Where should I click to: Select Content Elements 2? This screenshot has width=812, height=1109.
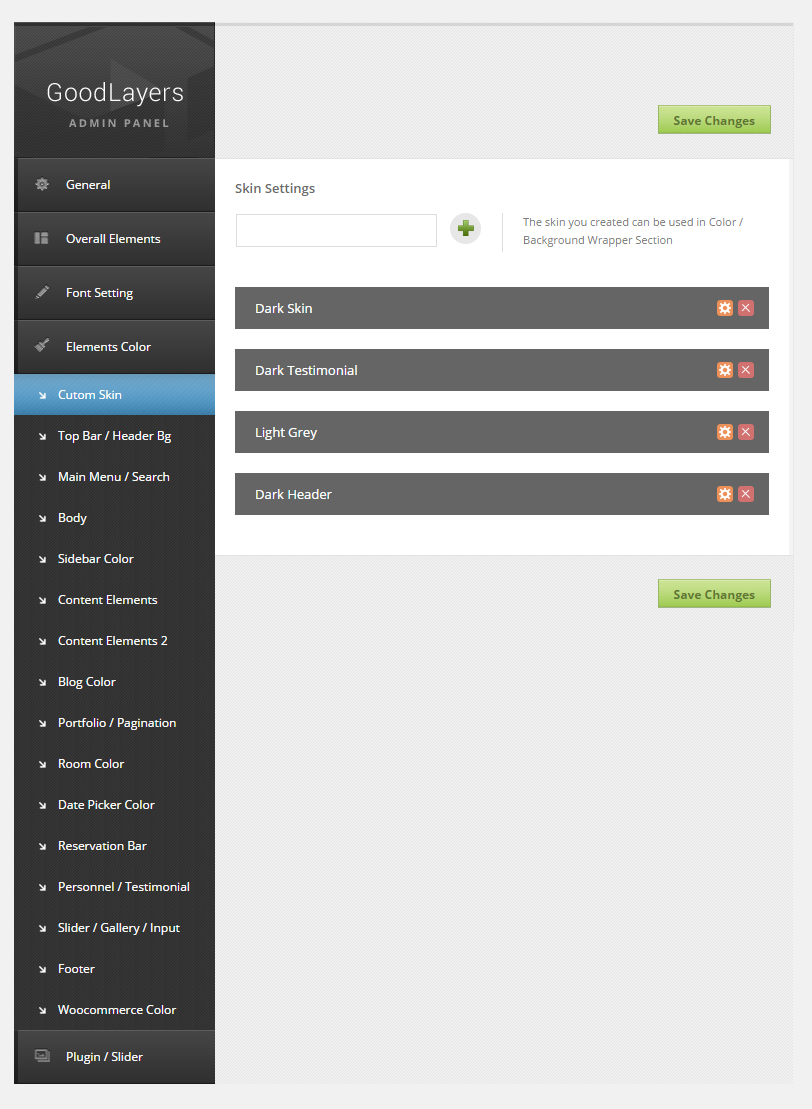pos(115,641)
